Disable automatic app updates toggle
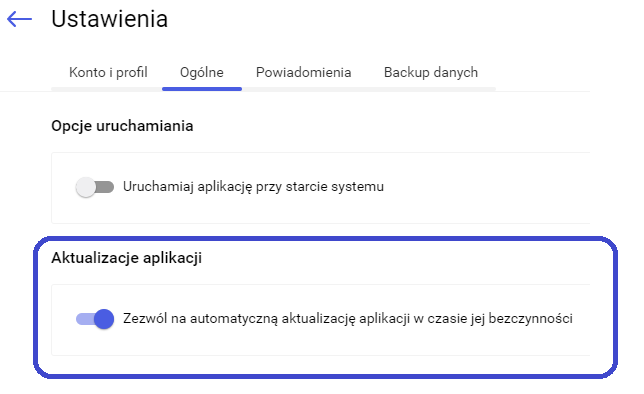This screenshot has height=394, width=644. point(95,319)
